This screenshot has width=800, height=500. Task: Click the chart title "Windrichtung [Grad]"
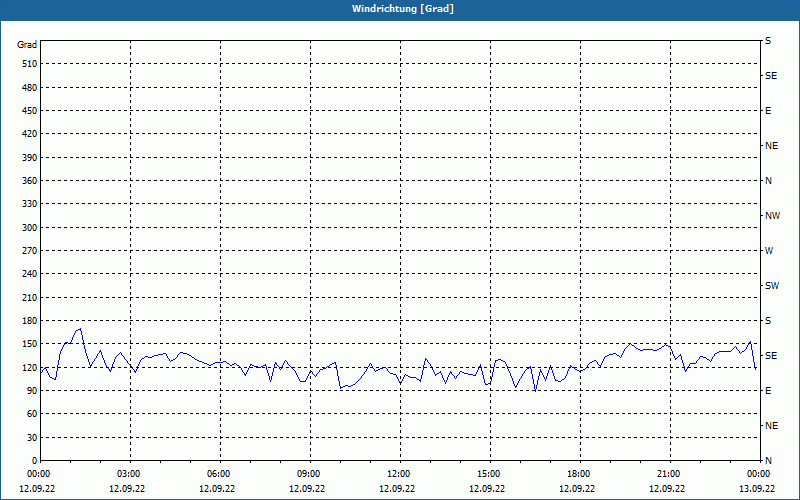click(x=403, y=9)
